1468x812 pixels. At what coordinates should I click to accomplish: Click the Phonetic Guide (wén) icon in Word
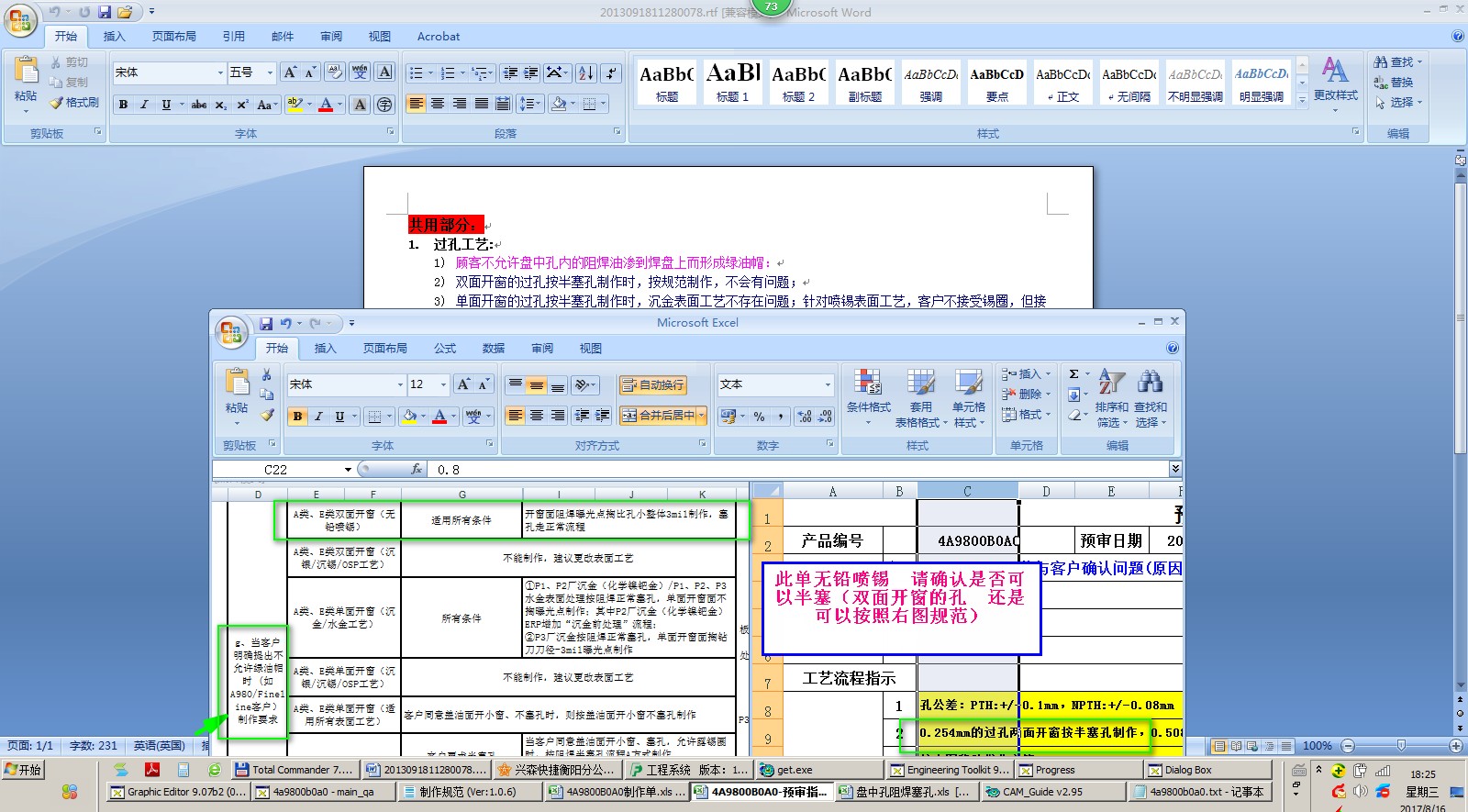click(x=360, y=72)
